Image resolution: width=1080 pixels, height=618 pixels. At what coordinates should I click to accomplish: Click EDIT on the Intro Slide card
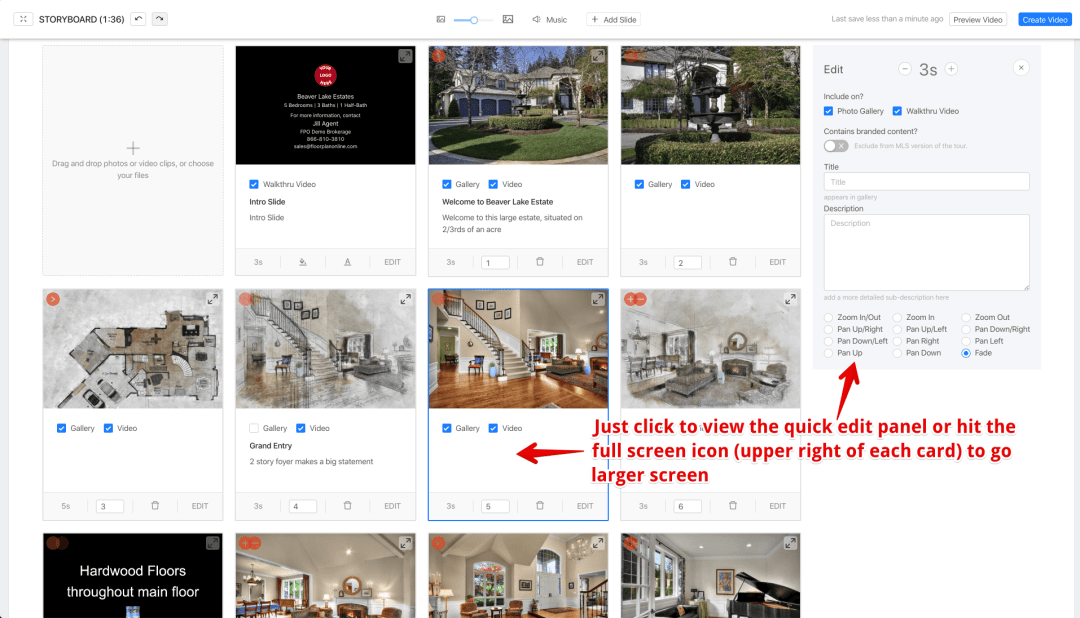point(393,262)
